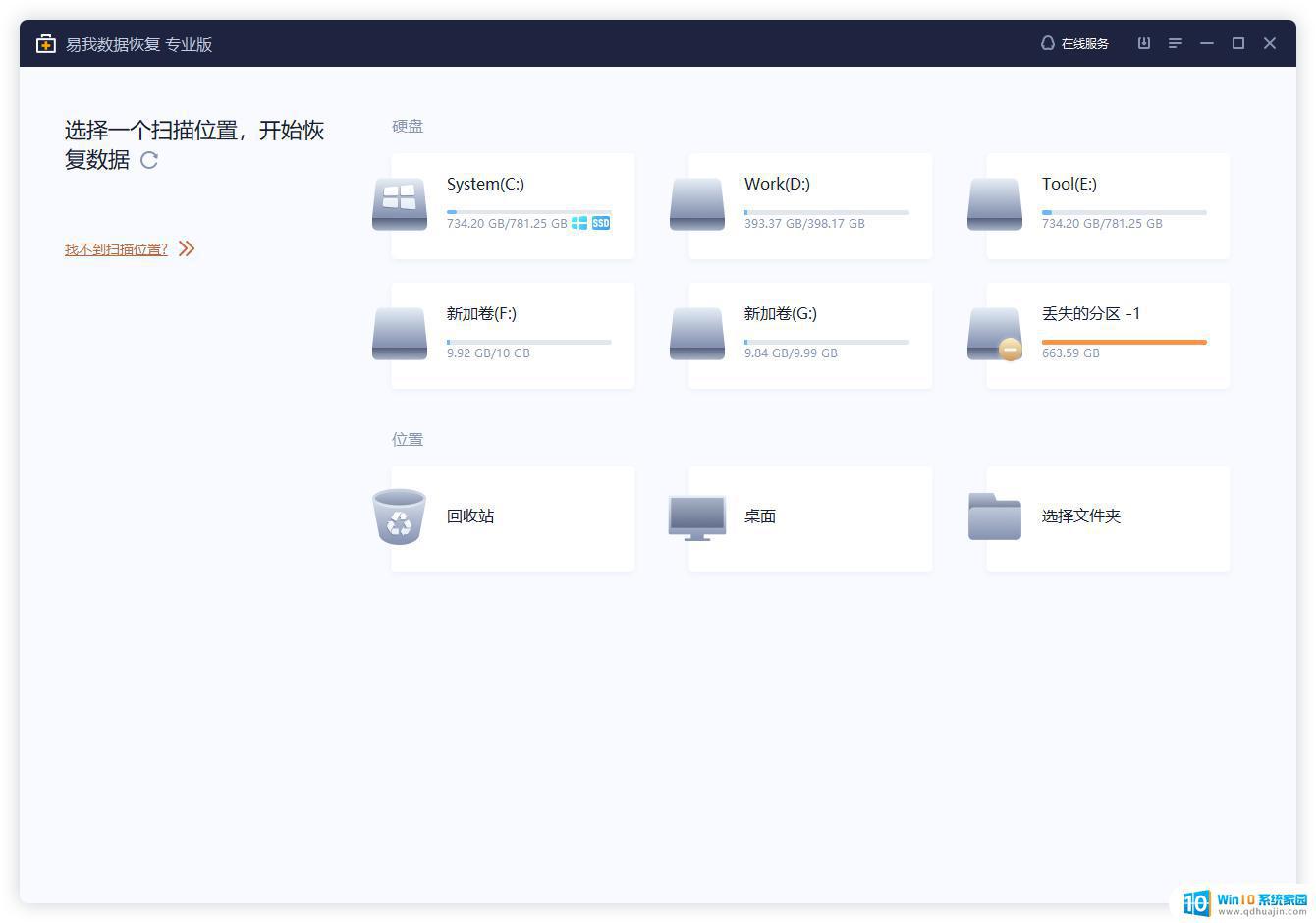Click the app logo in the title bar
This screenshot has height=923, width=1316.
tap(45, 43)
